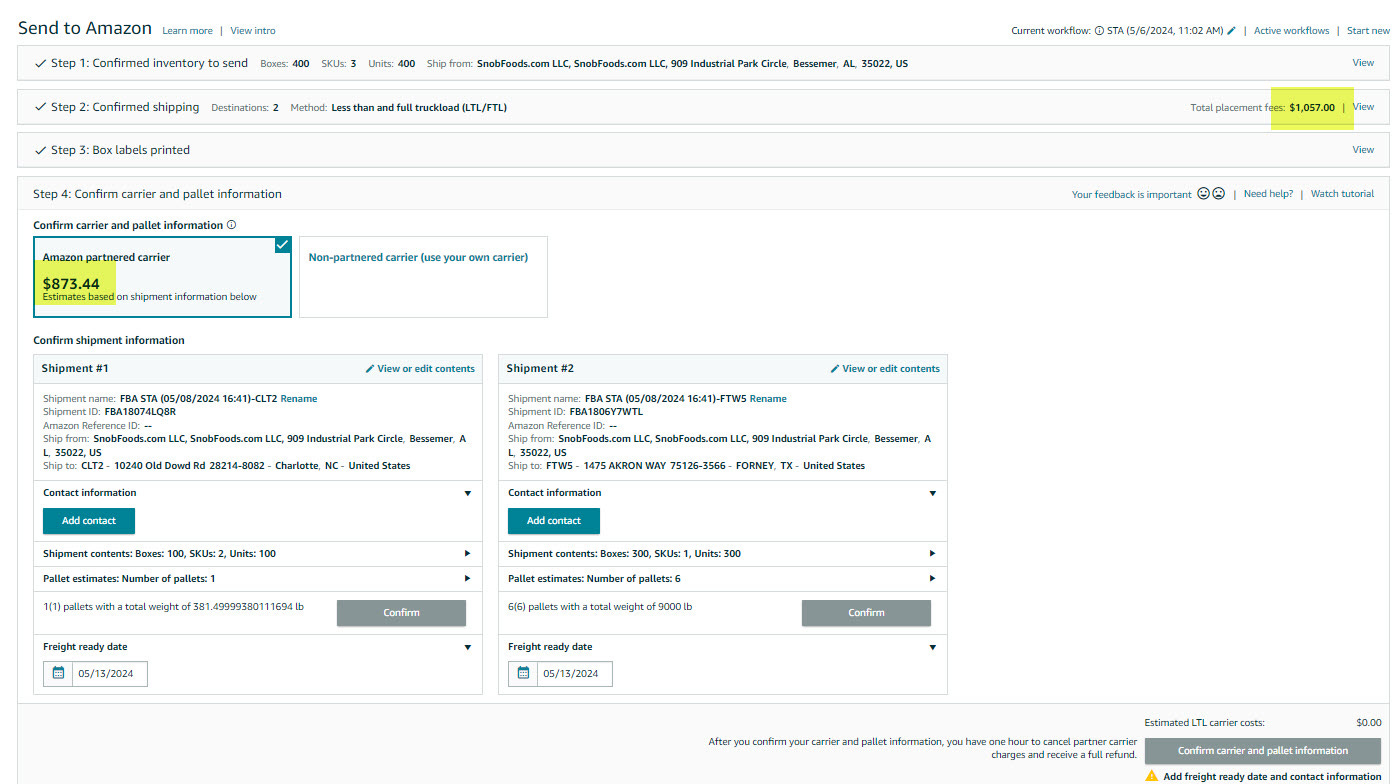This screenshot has width=1394, height=784.
Task: Click Shipment ID FBA1806Y7WTL
Action: 606,412
